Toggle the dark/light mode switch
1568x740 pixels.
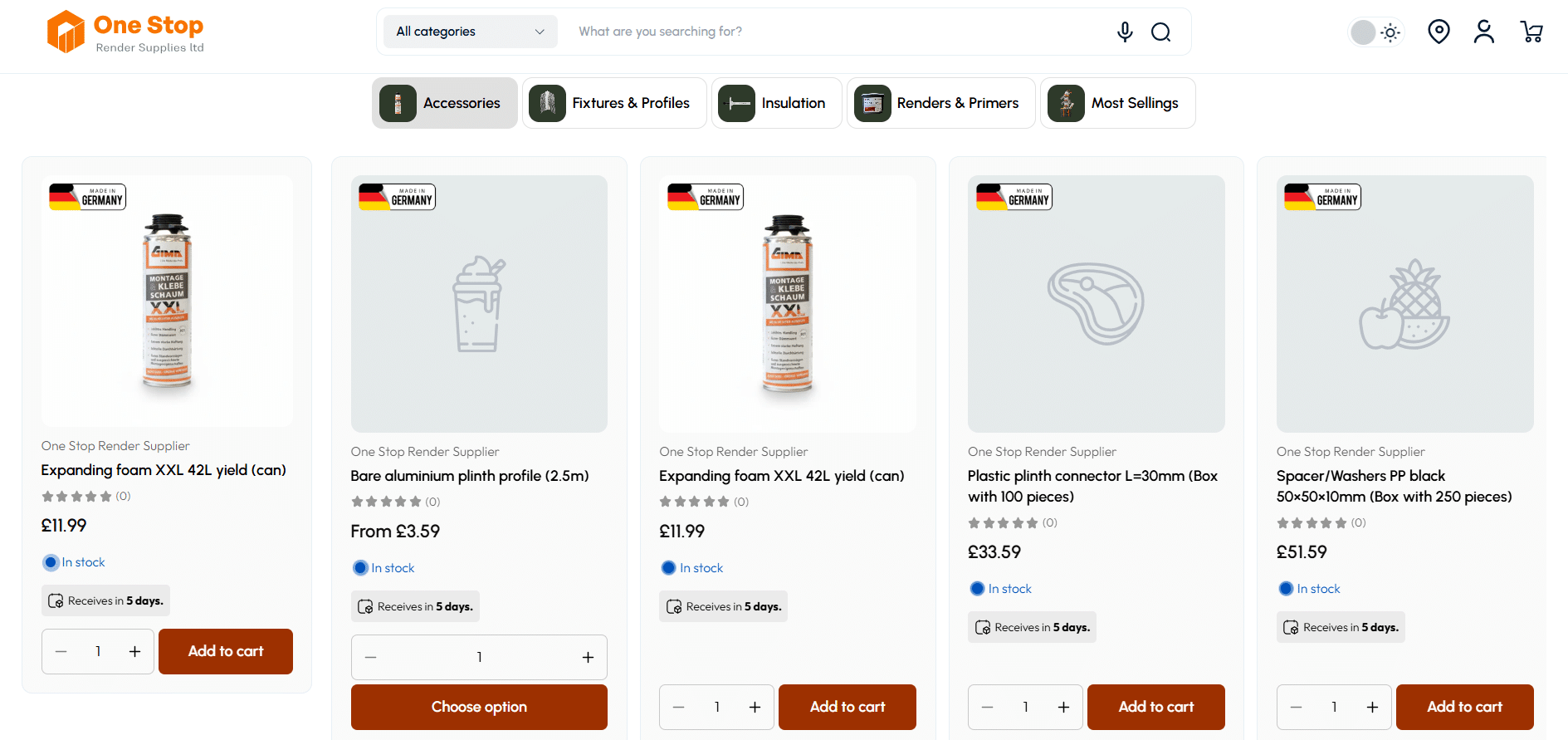tap(1375, 32)
